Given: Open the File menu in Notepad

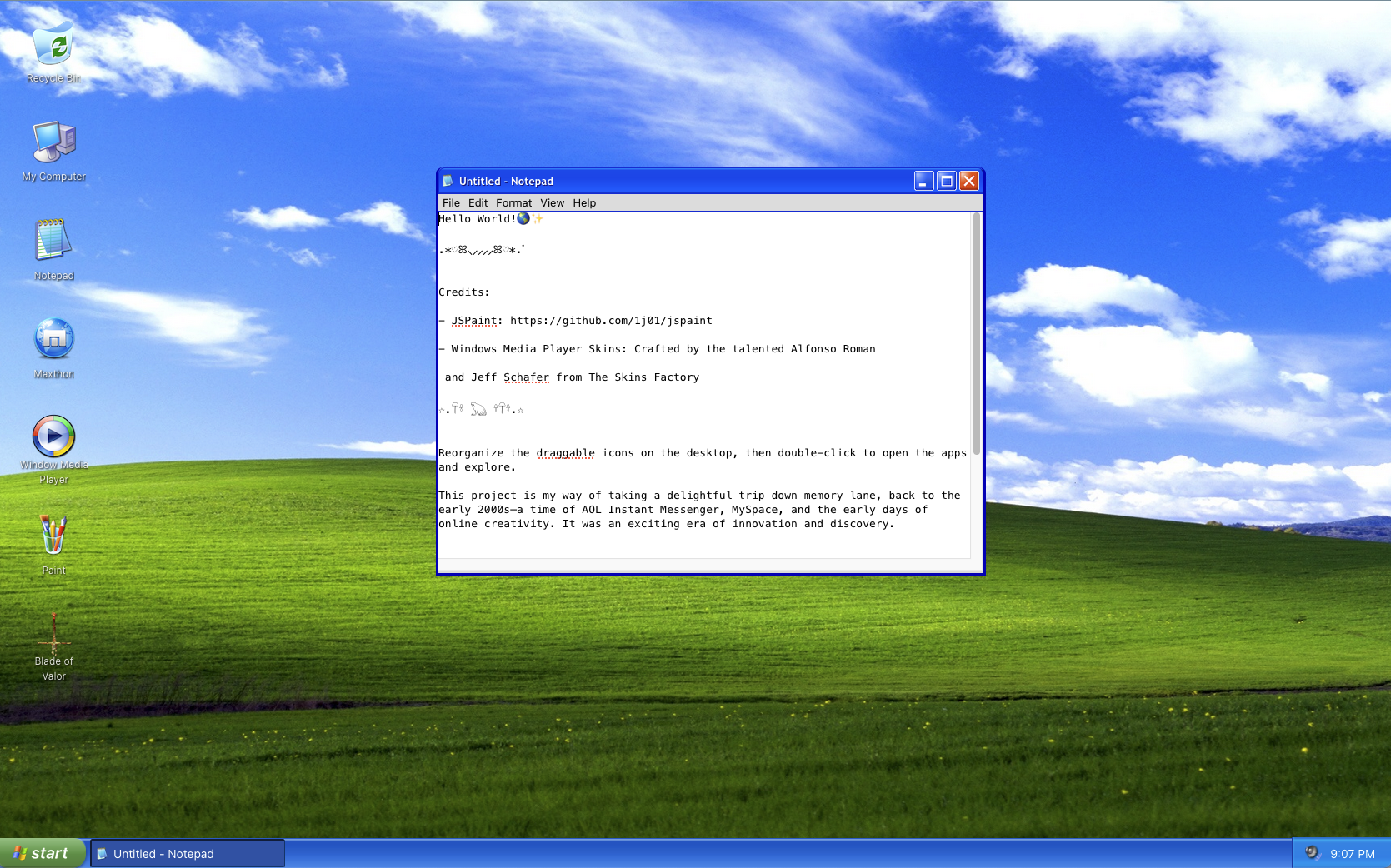Looking at the screenshot, I should point(451,202).
